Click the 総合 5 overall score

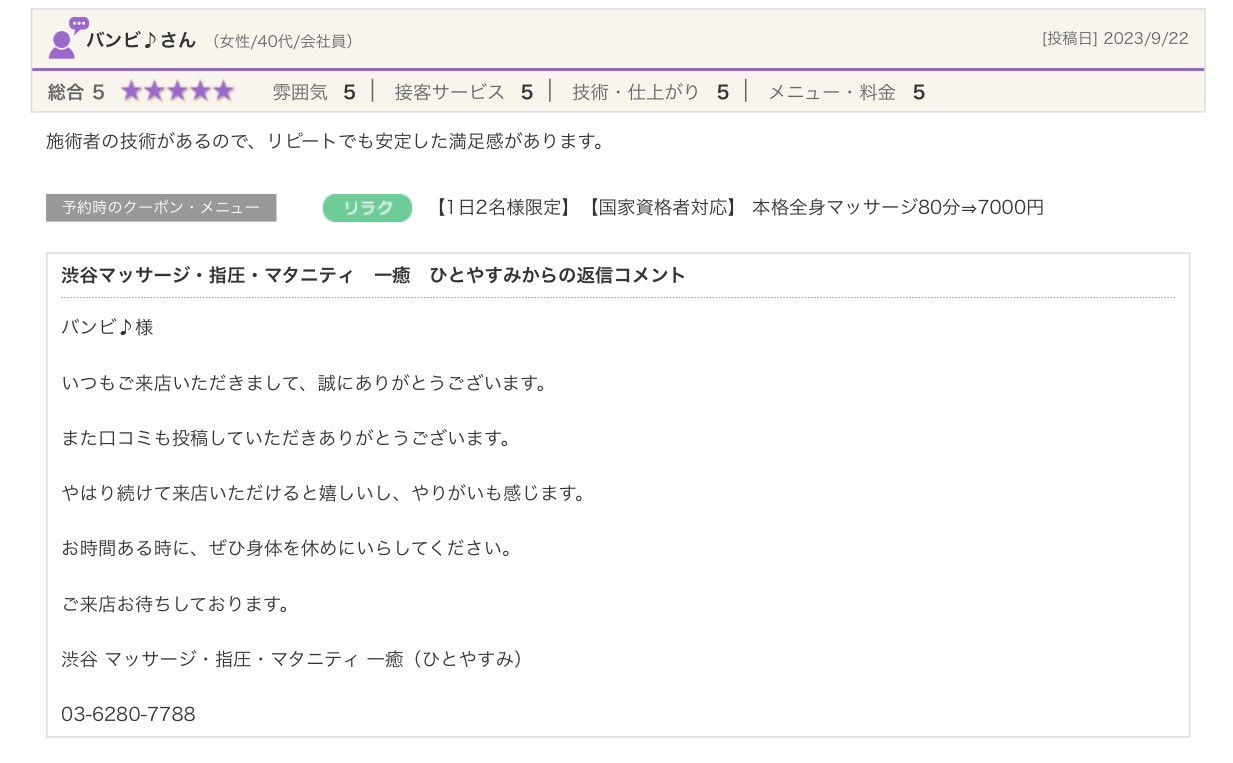(76, 92)
